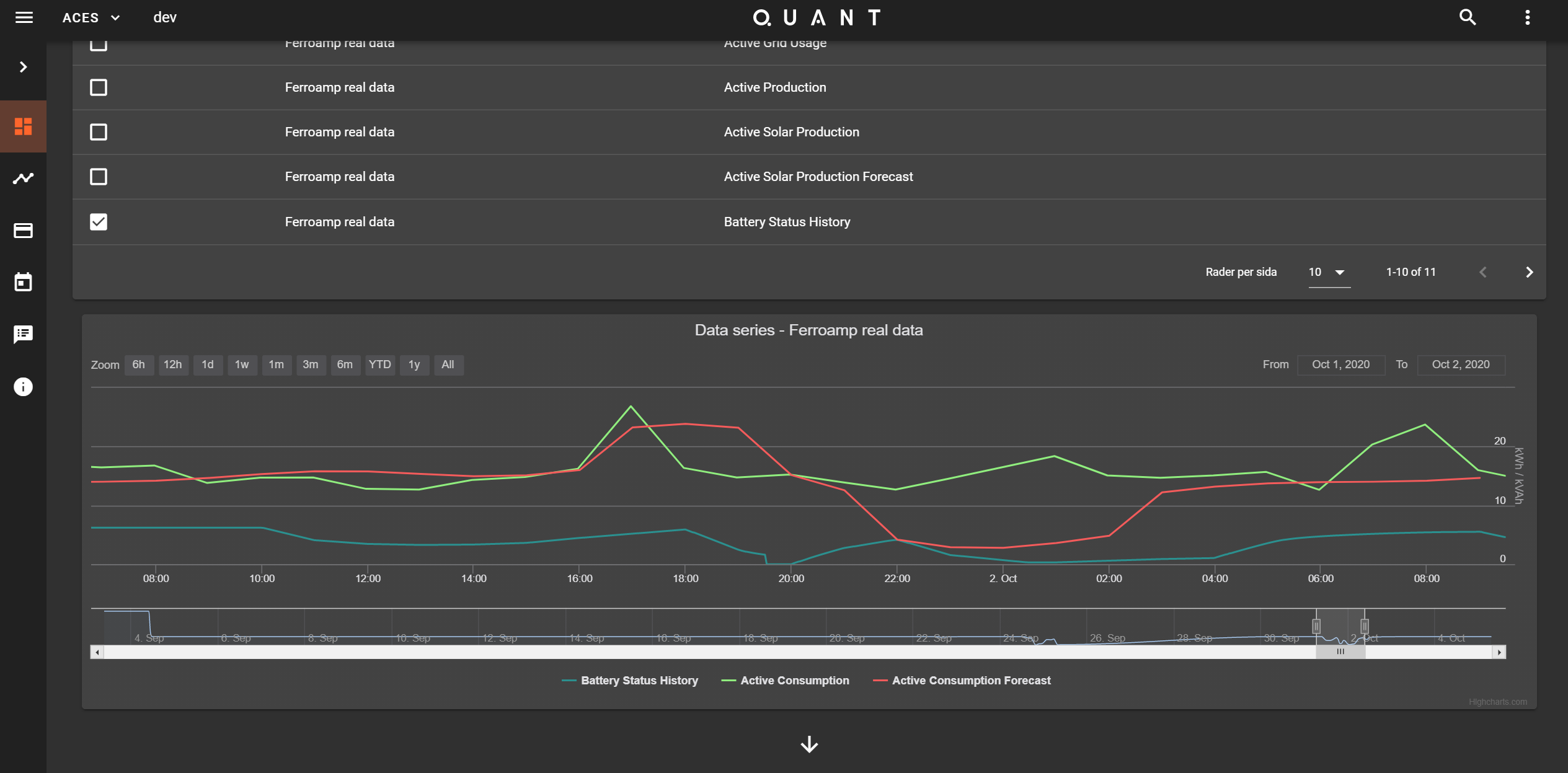Set chart zoom to 6h
1568x773 pixels.
(139, 364)
